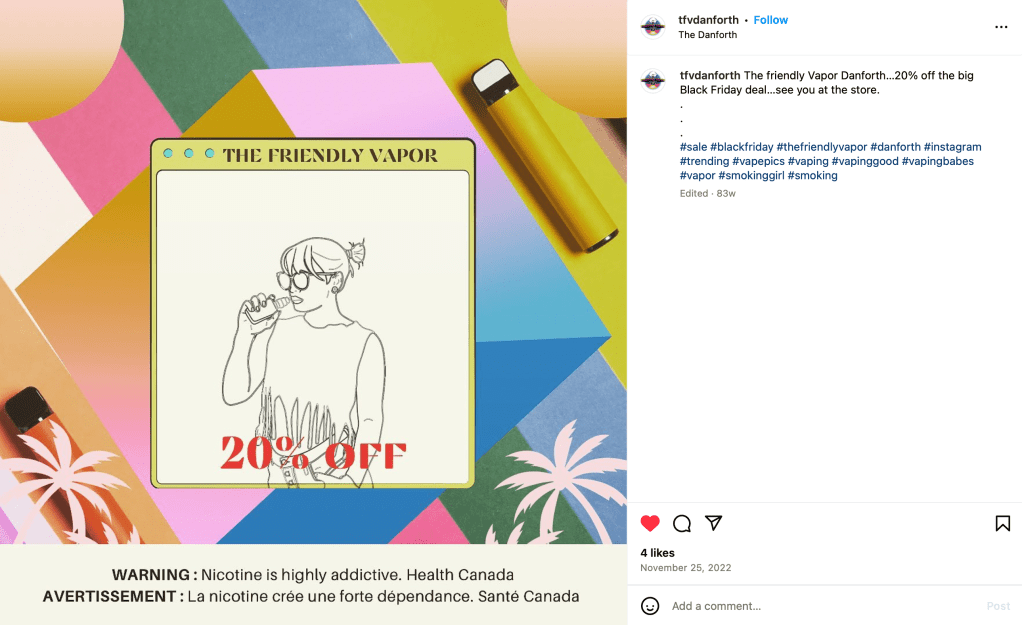This screenshot has width=1022, height=625.
Task: View who liked via 4 likes
Action: (x=657, y=553)
